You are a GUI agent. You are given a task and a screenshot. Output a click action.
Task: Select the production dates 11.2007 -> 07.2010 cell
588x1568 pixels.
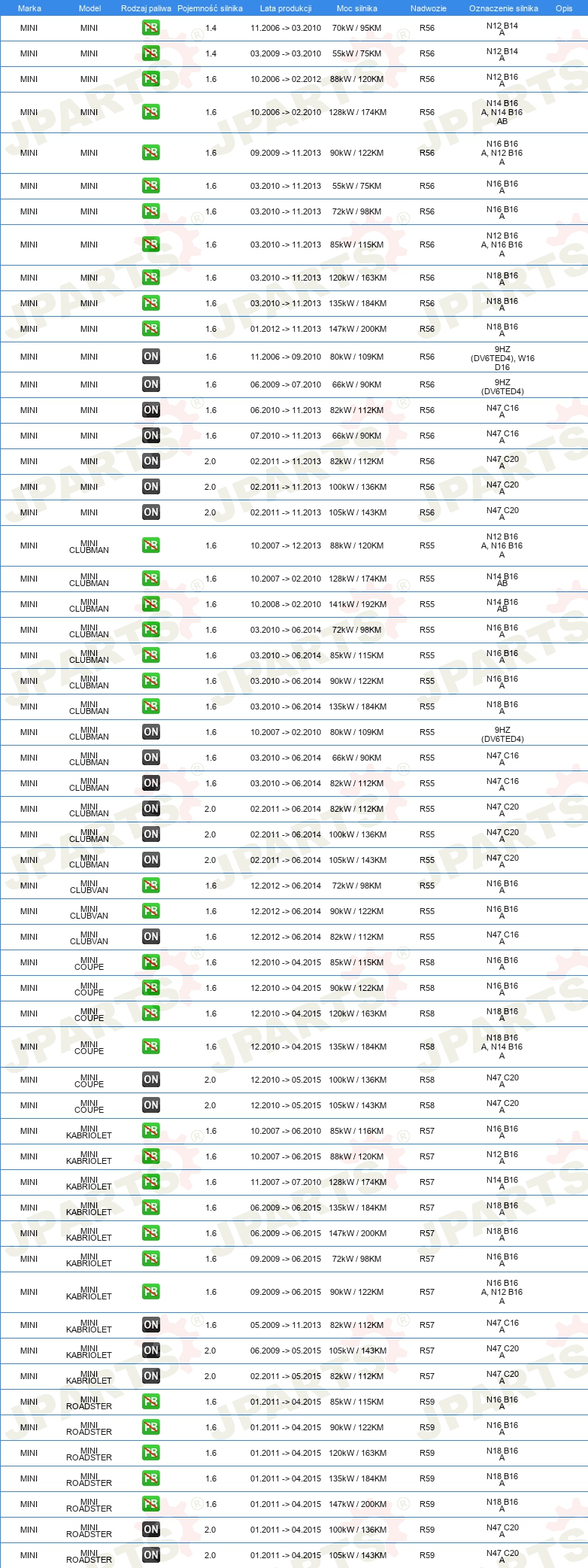pos(286,1182)
